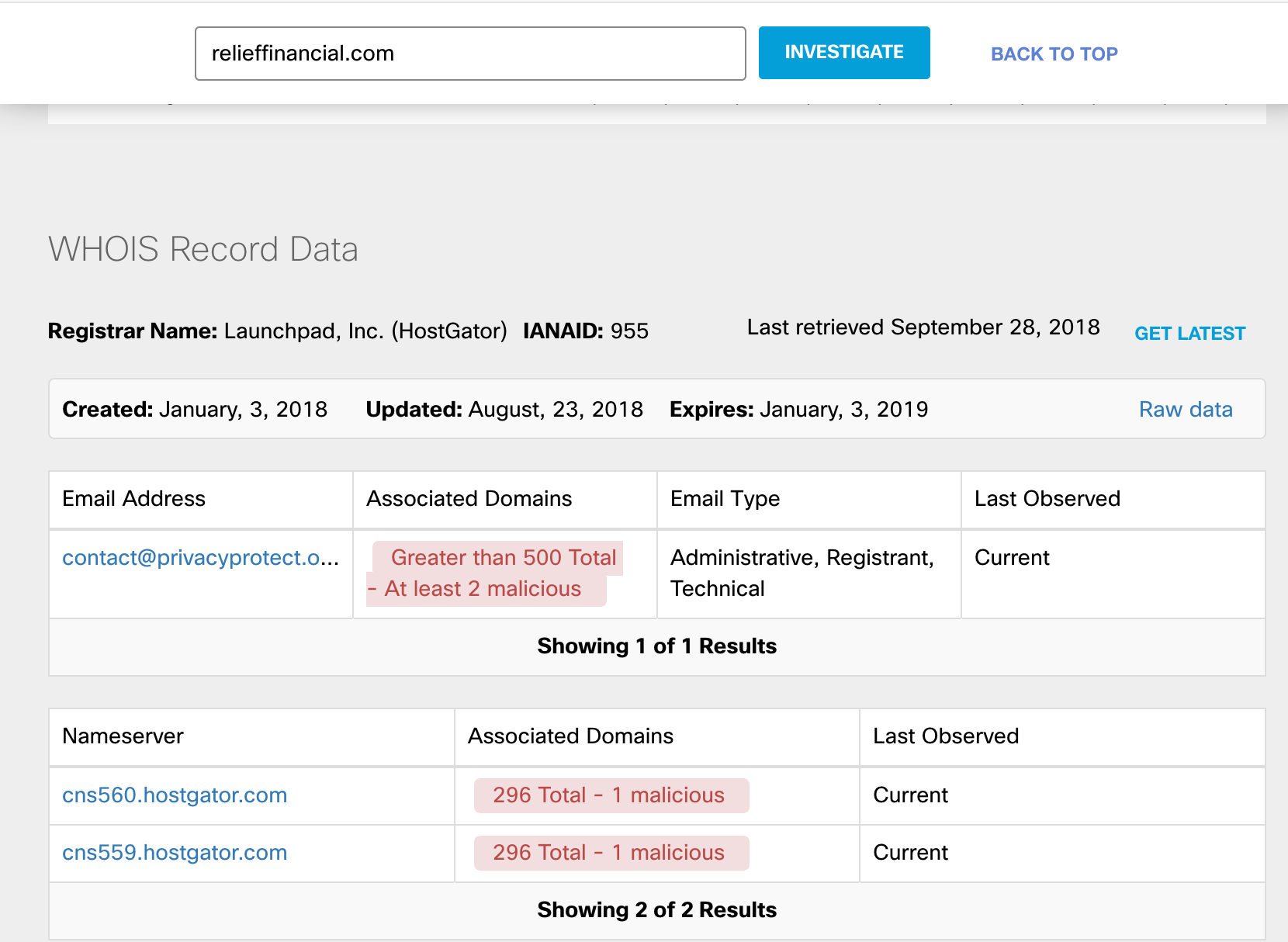1288x942 pixels.
Task: Jump back using BACK TO TOP
Action: tap(1054, 54)
